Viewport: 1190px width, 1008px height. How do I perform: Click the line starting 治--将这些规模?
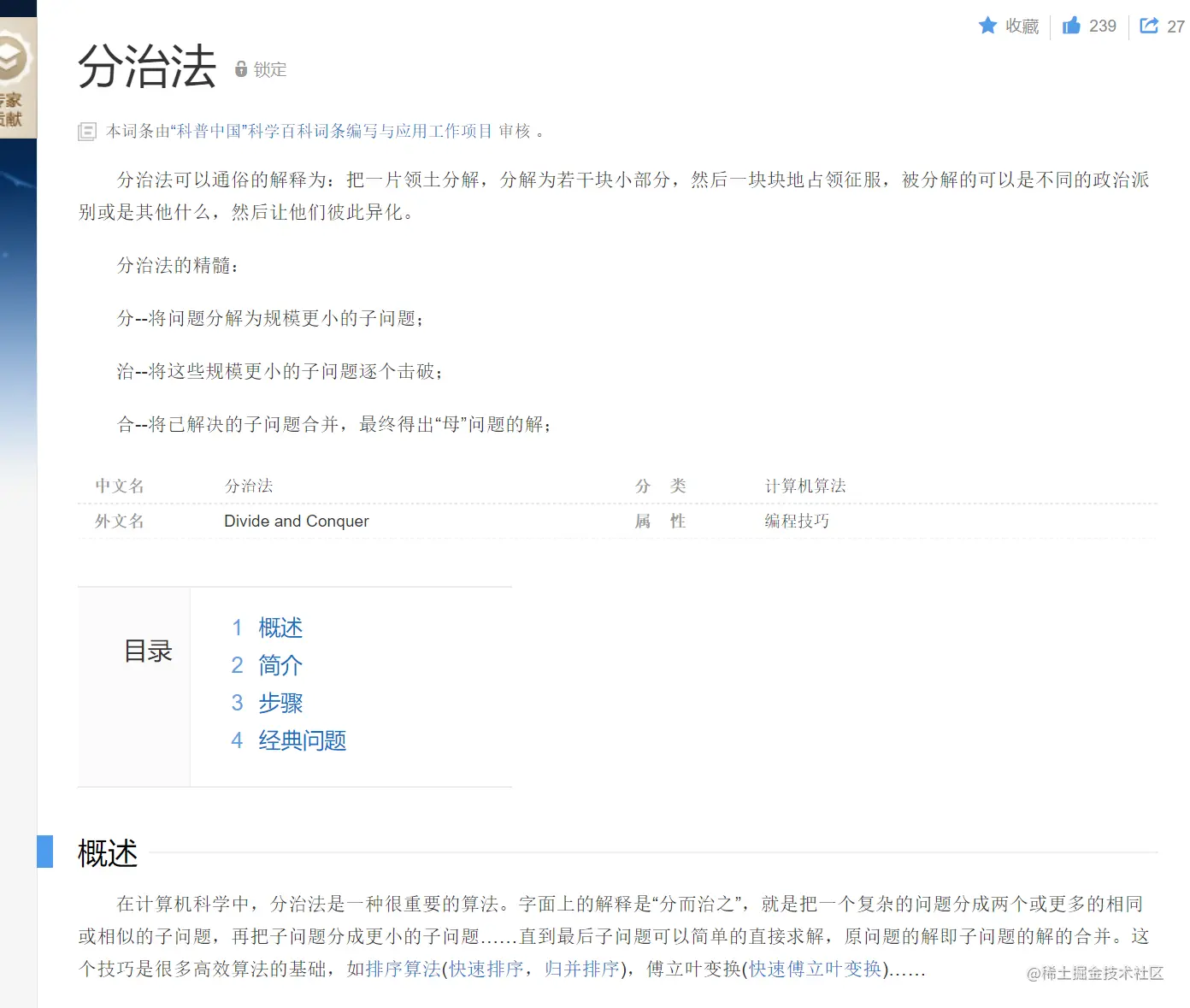pos(280,371)
